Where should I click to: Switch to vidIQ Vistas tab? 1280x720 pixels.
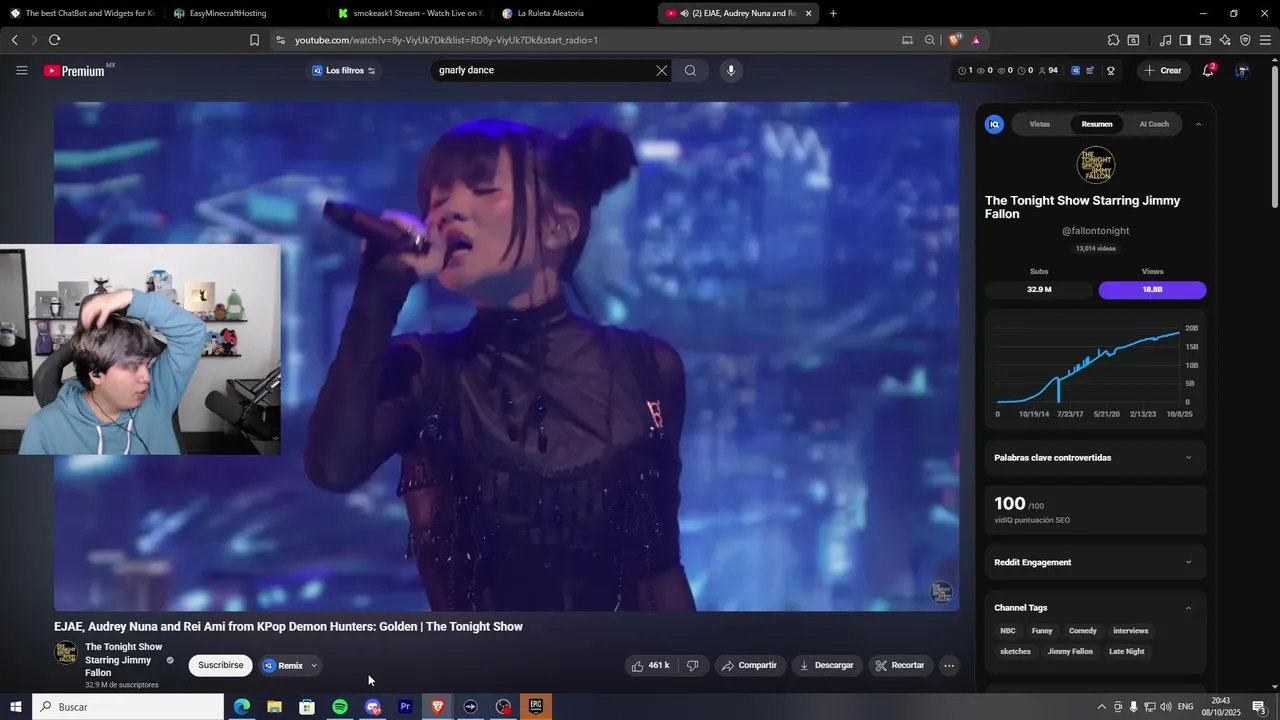coord(1039,124)
